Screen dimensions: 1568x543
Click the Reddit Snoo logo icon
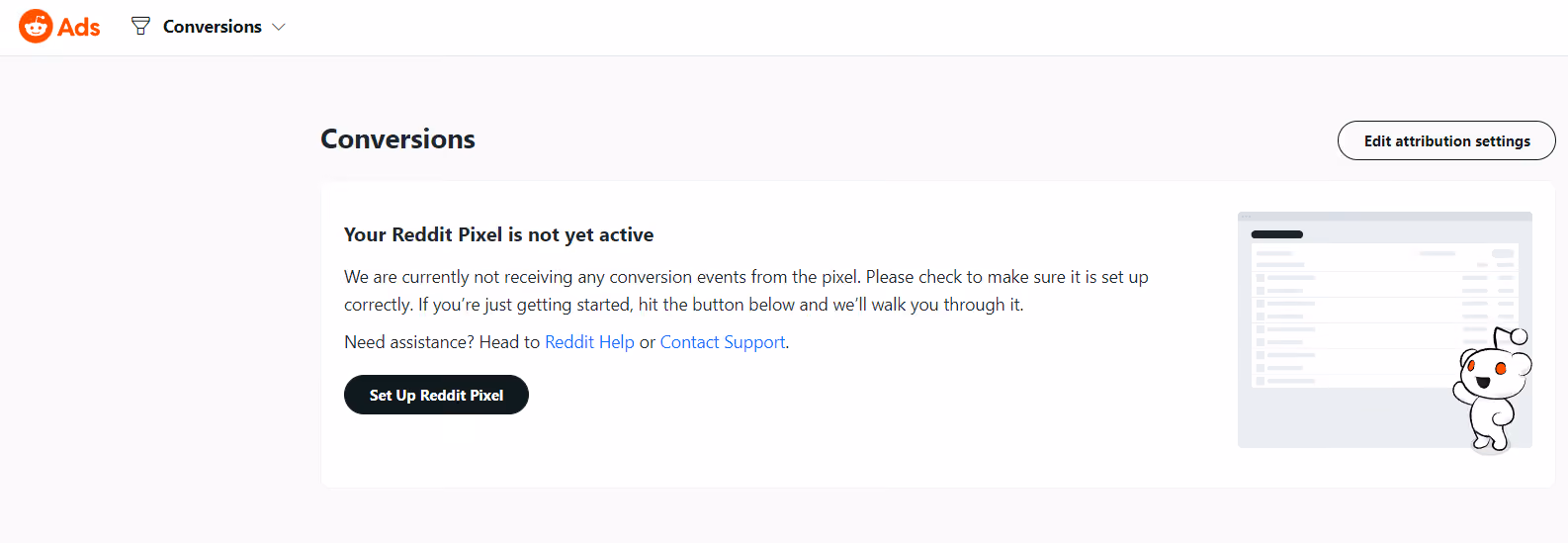(36, 27)
